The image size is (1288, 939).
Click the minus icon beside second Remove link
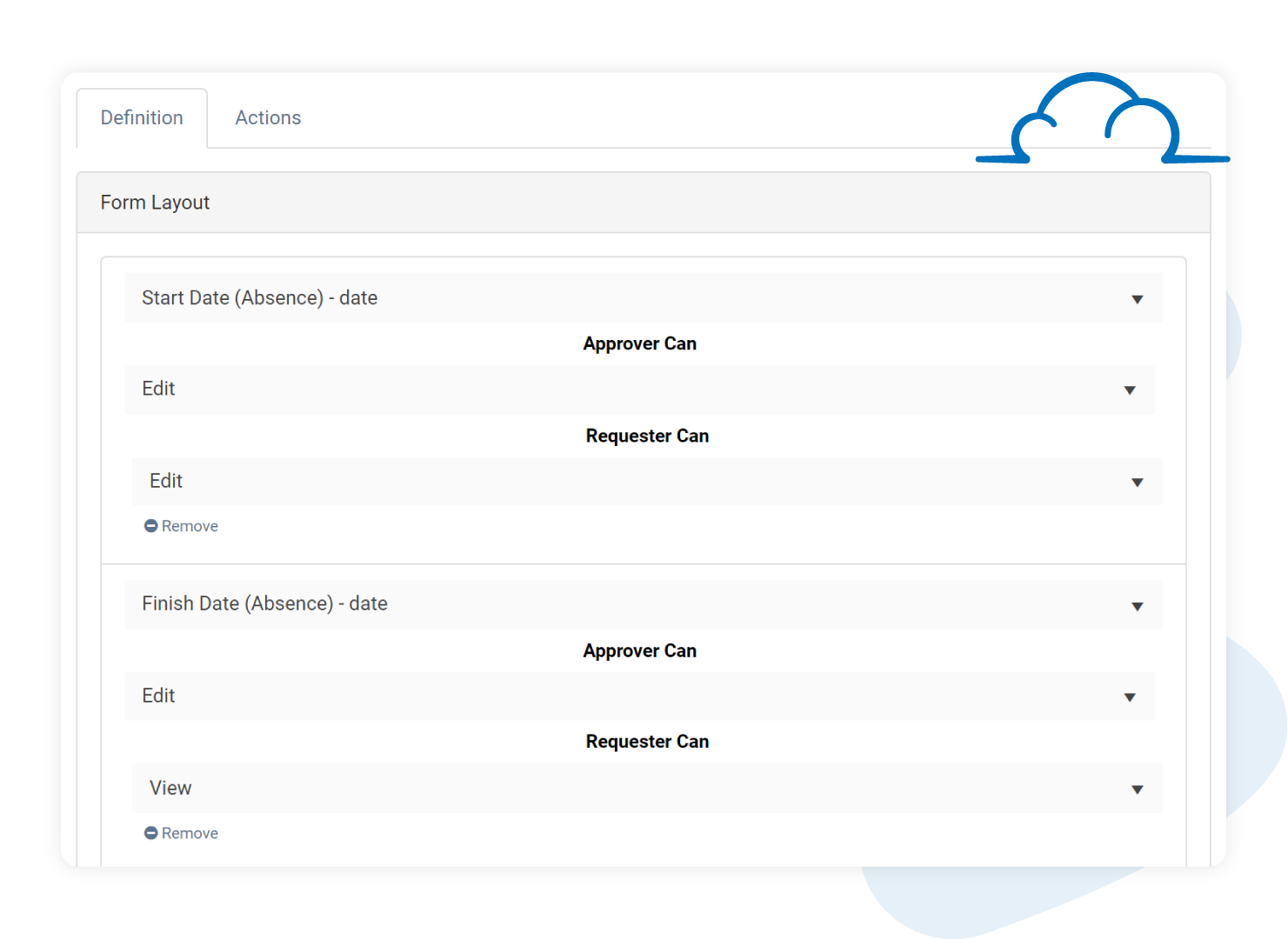click(151, 832)
